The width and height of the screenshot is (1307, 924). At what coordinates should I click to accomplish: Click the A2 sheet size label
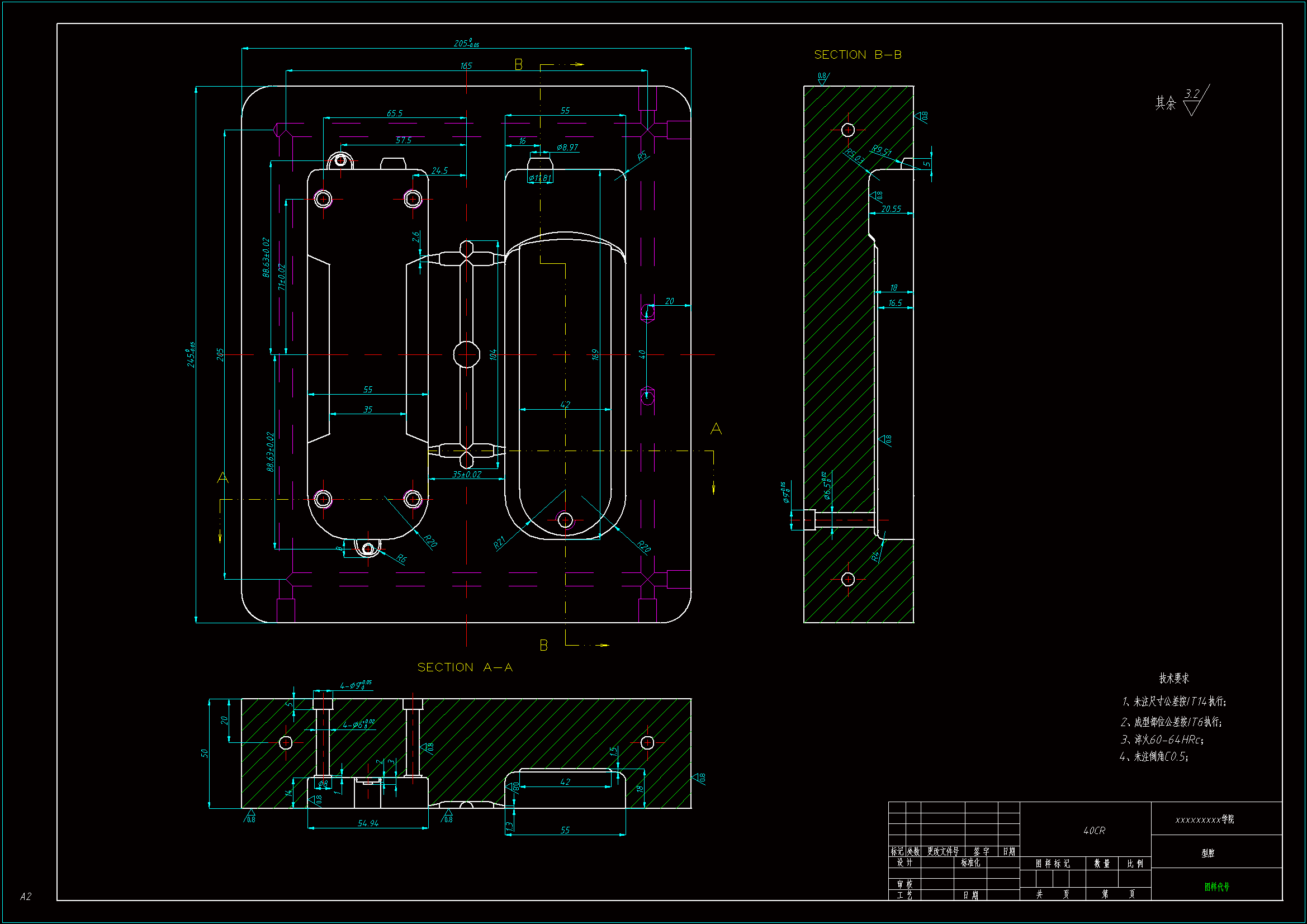(x=26, y=897)
